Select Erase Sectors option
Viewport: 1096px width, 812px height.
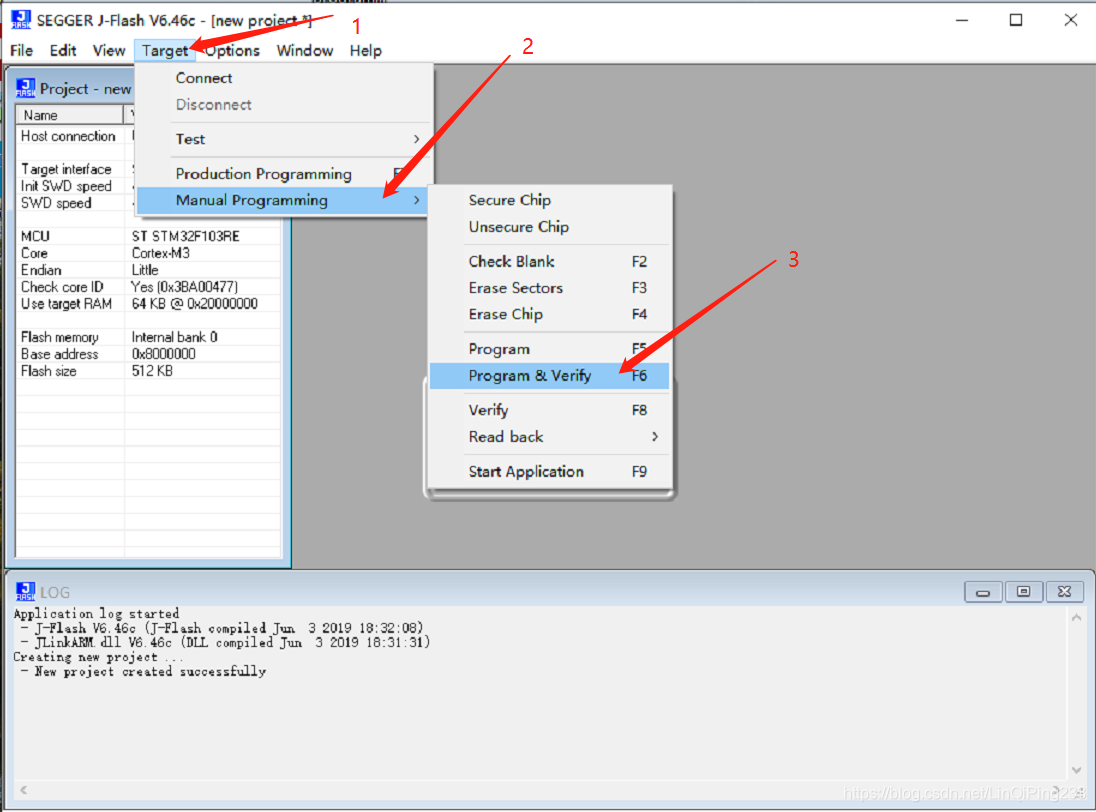coord(549,288)
